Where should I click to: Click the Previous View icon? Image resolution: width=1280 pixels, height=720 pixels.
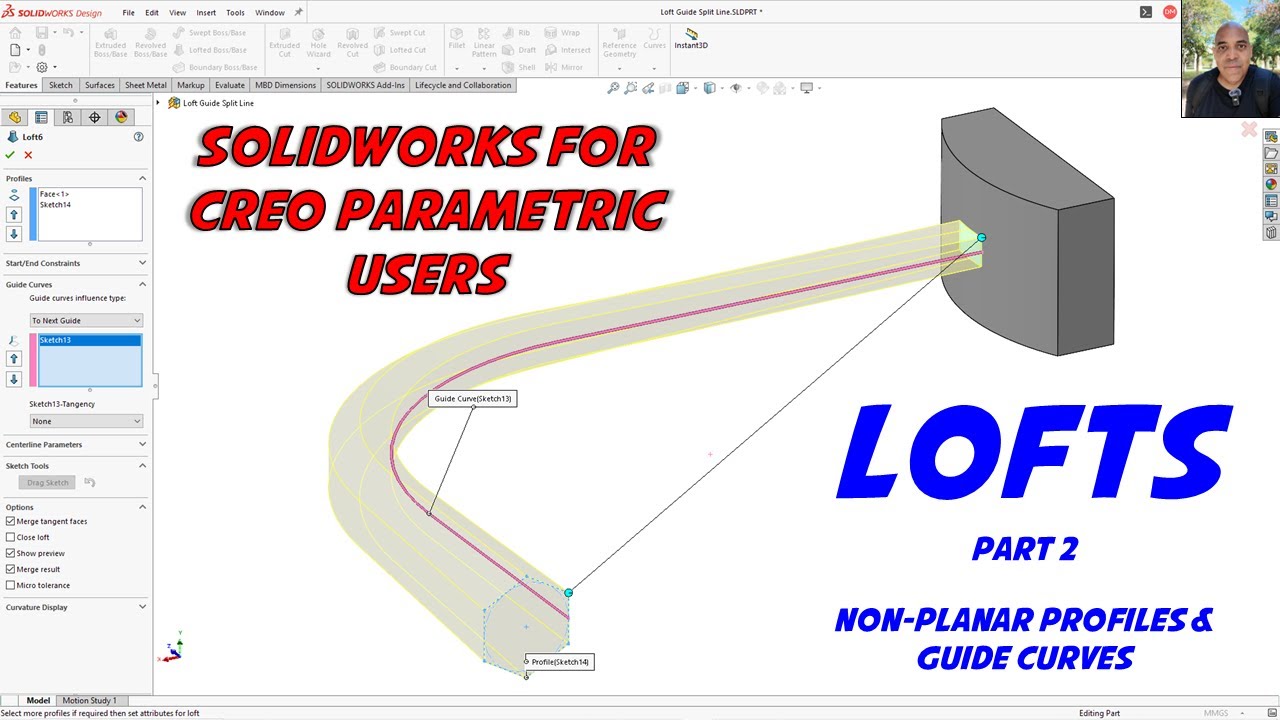click(x=647, y=88)
